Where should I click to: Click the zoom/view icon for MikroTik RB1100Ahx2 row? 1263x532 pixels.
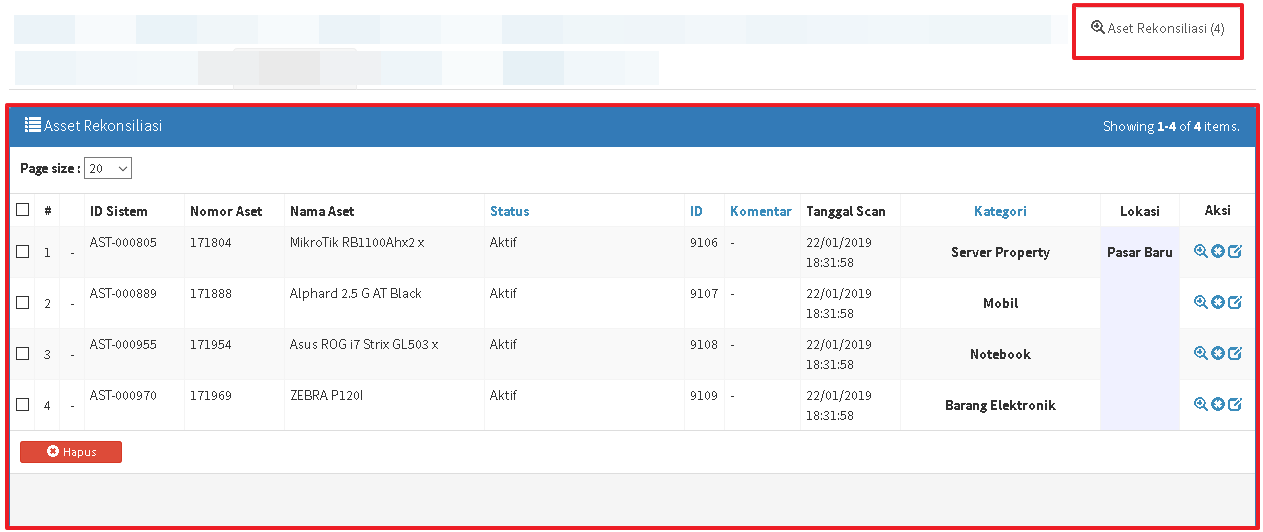pyautogui.click(x=1200, y=252)
